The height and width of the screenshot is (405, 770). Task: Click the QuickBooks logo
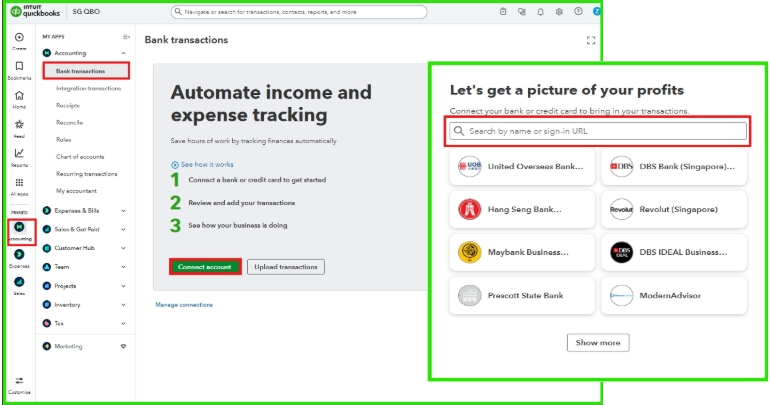coord(35,11)
